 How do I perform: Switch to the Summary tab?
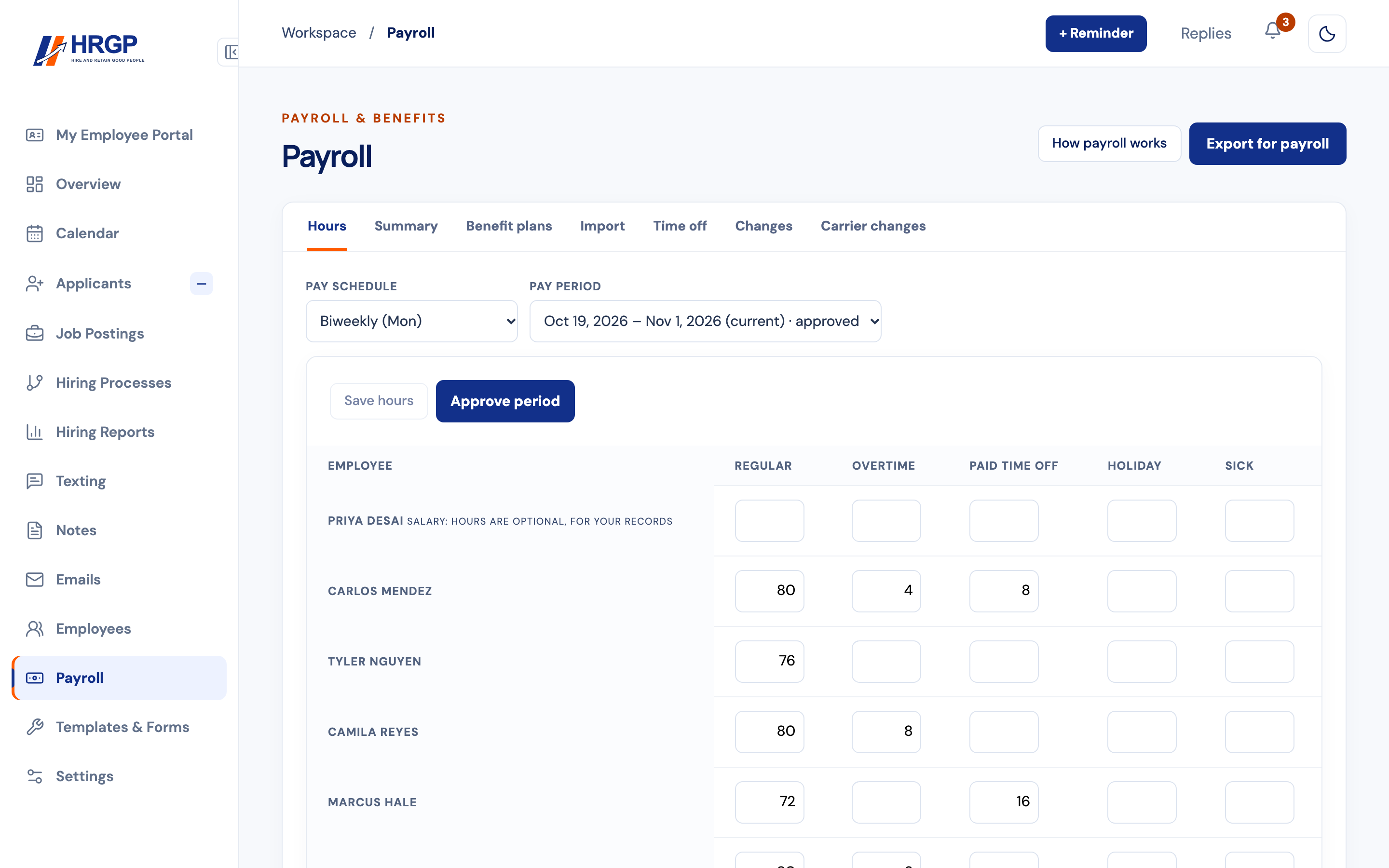(x=406, y=226)
